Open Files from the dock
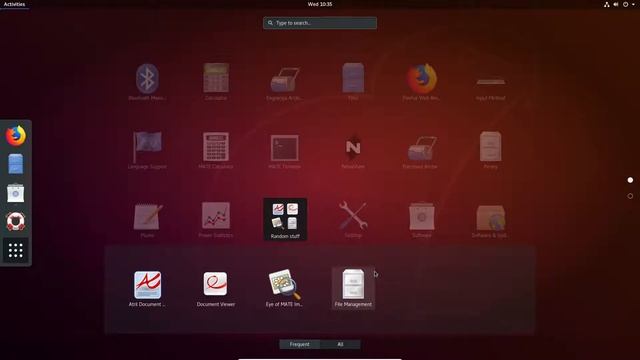The image size is (640, 360). (x=16, y=164)
